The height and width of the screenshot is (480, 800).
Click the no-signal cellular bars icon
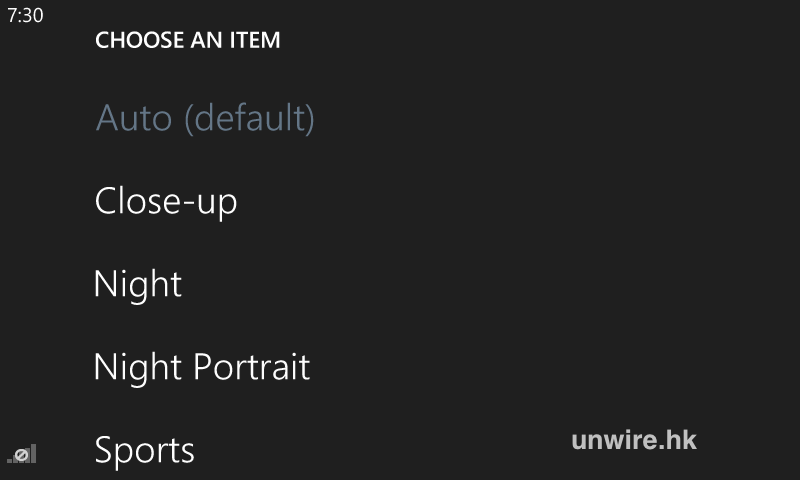pyautogui.click(x=22, y=454)
